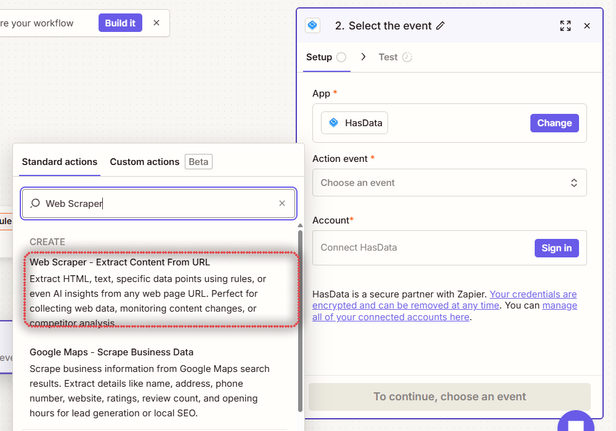Click To continue, choose an event button
The image size is (616, 431).
click(x=449, y=397)
